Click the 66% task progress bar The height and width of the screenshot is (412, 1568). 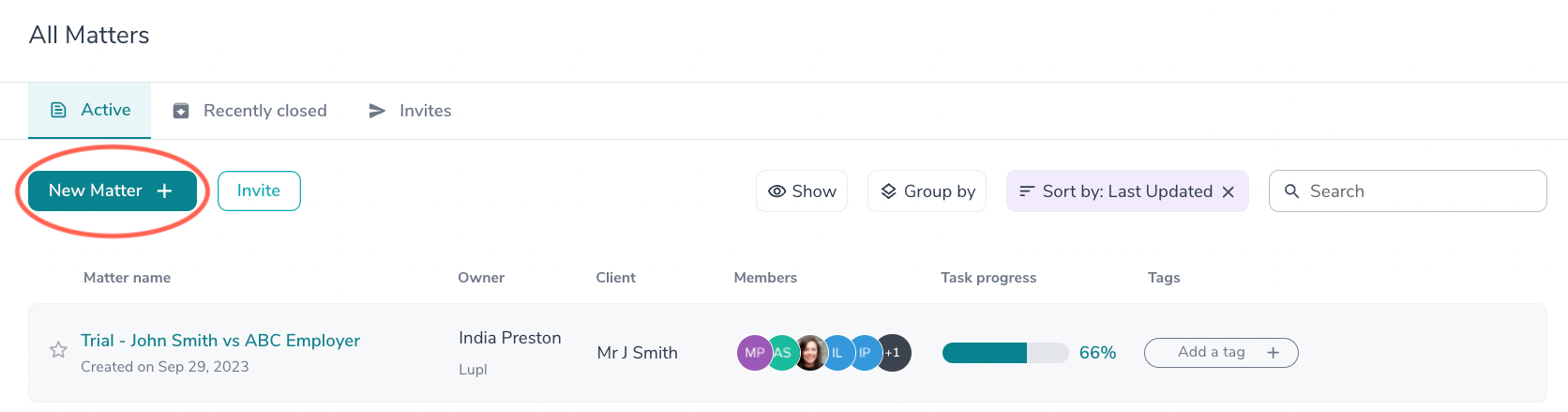pos(1004,353)
